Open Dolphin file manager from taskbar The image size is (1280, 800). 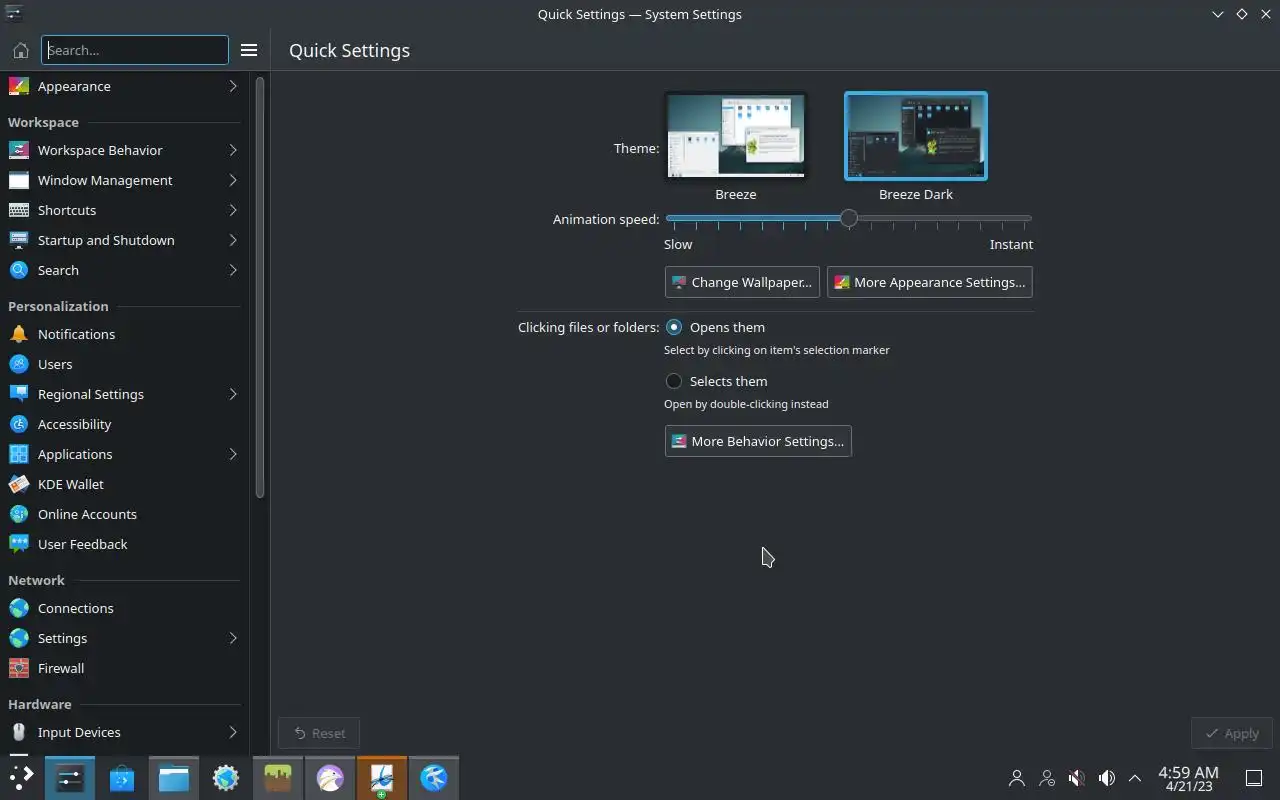(x=174, y=777)
